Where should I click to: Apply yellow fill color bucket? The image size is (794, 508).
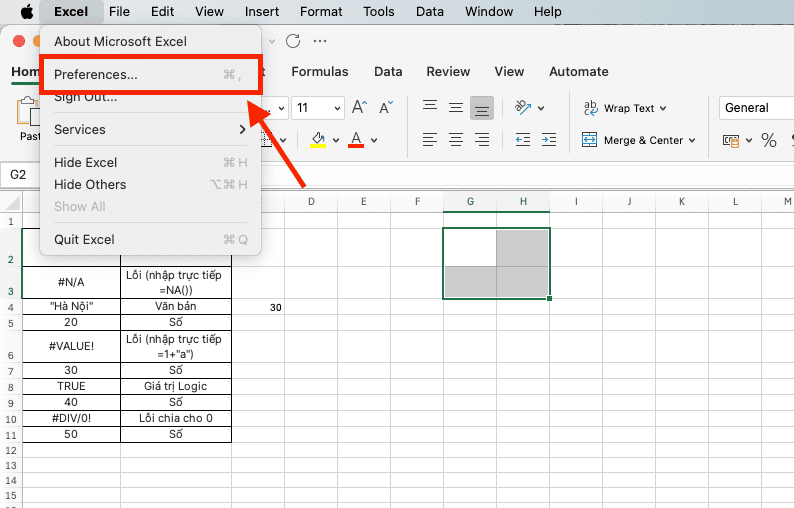318,140
